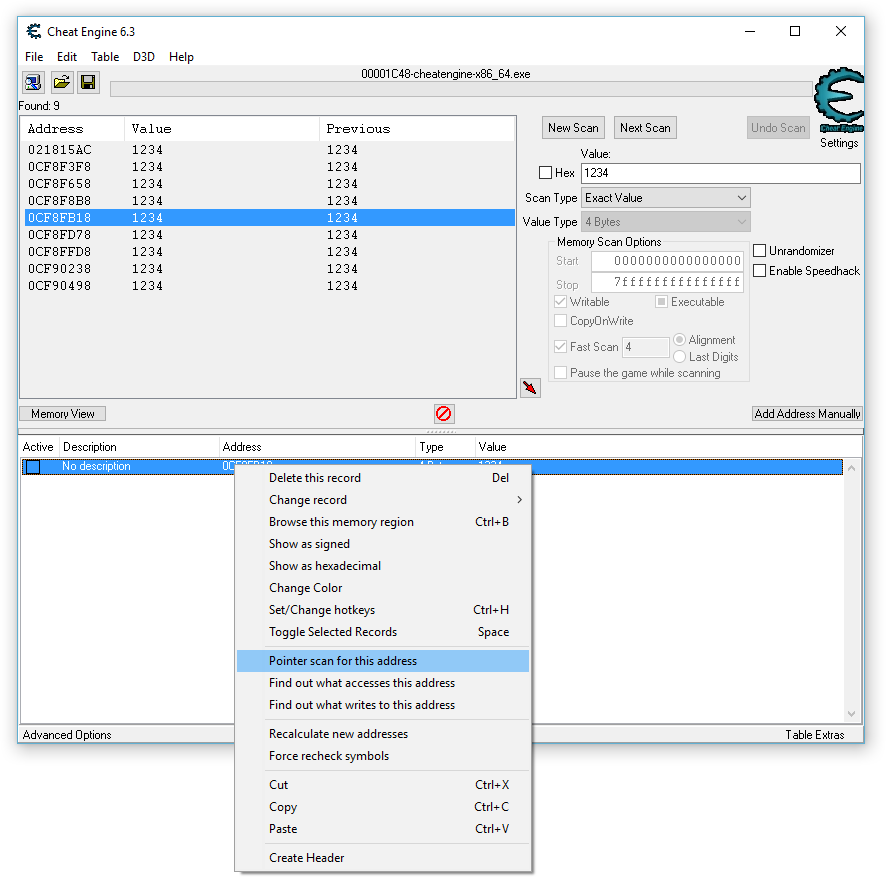886x877 pixels.
Task: Click the Description column header
Action: [139, 446]
